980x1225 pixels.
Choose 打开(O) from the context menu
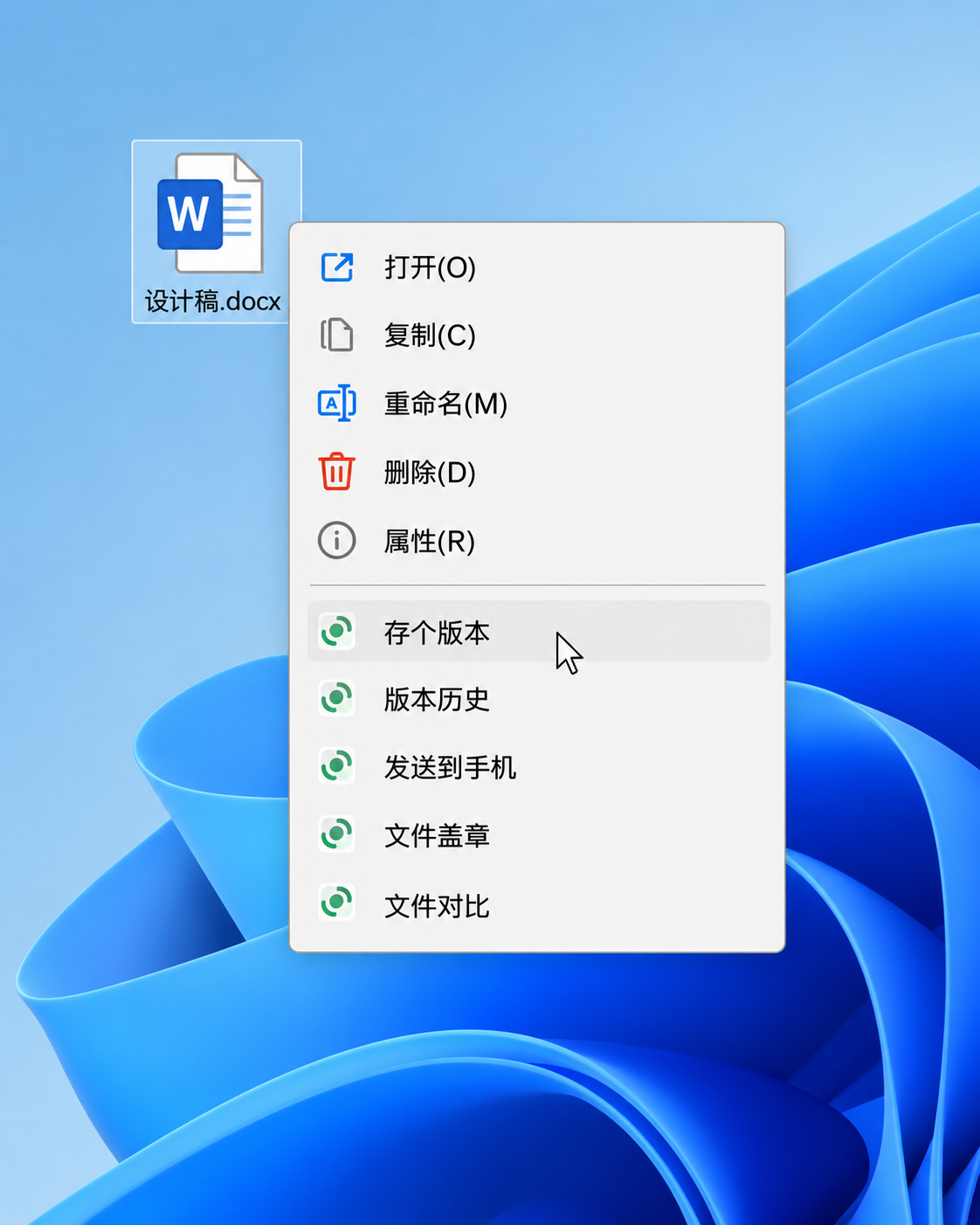point(538,267)
